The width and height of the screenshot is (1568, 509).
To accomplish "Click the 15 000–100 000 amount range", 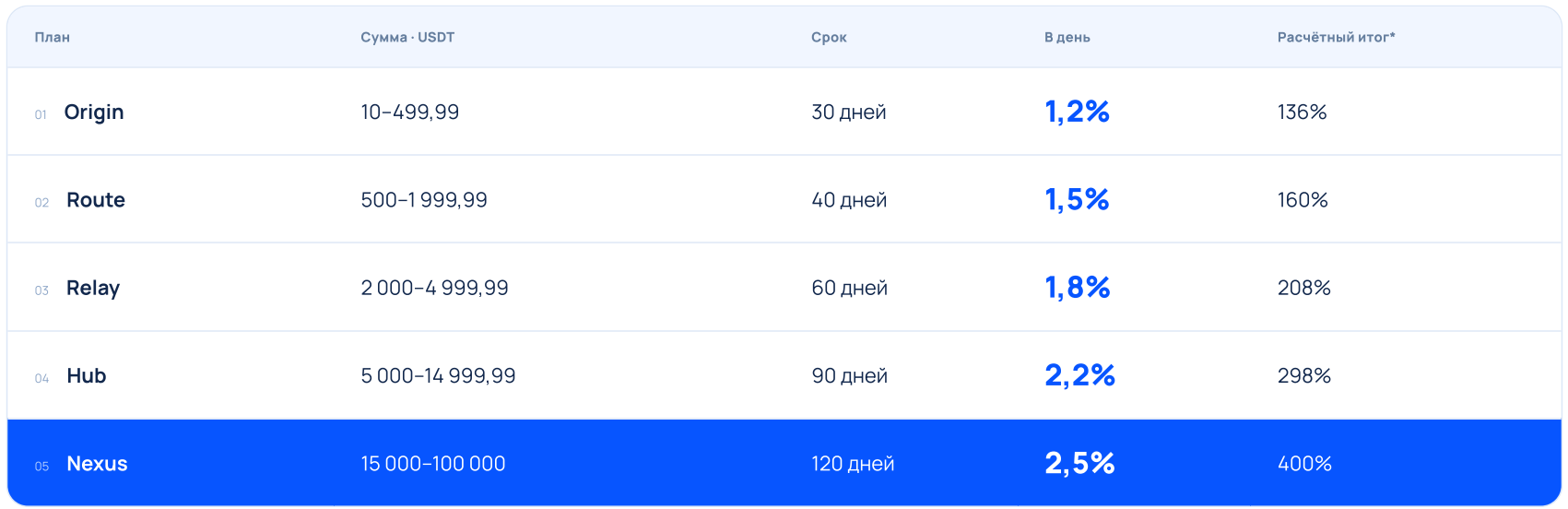I will point(432,464).
